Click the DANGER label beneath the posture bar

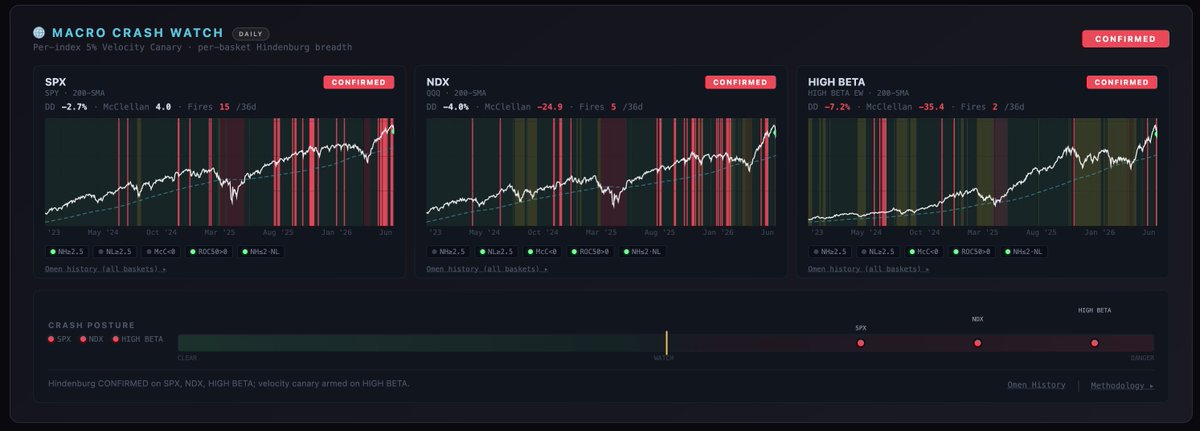click(x=1142, y=357)
